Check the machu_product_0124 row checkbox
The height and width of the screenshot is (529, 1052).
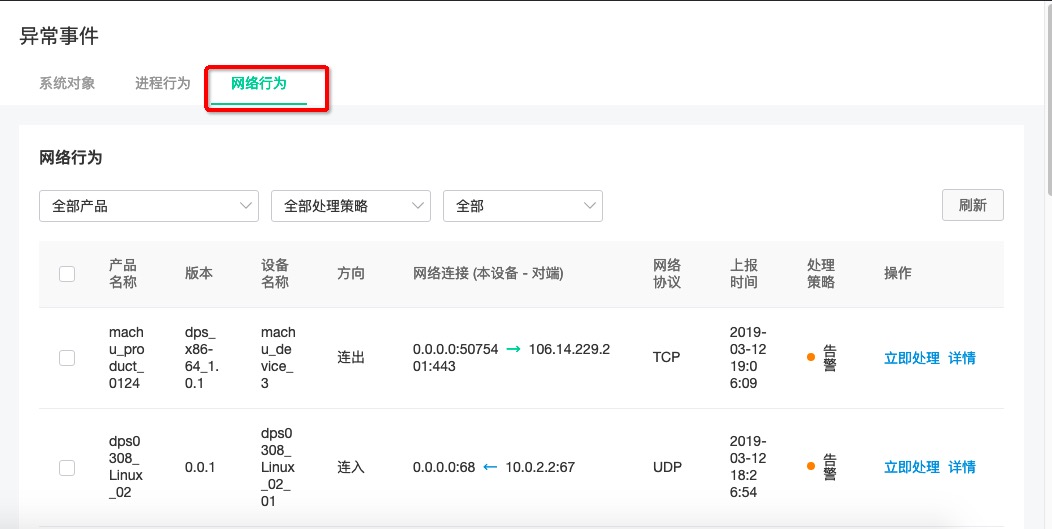(67, 358)
